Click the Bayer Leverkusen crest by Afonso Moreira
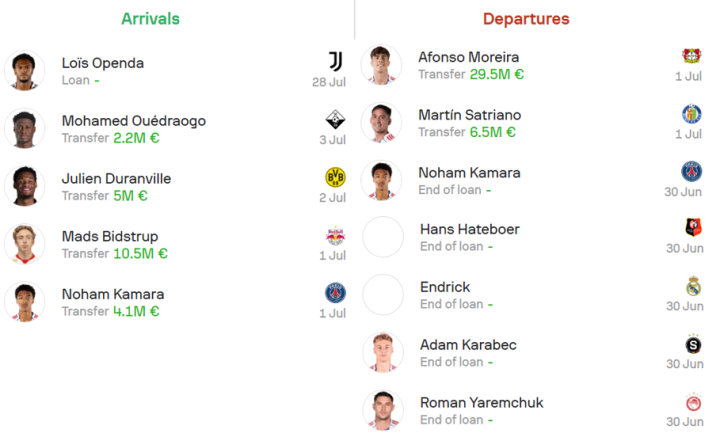Image resolution: width=720 pixels, height=437 pixels. point(692,56)
